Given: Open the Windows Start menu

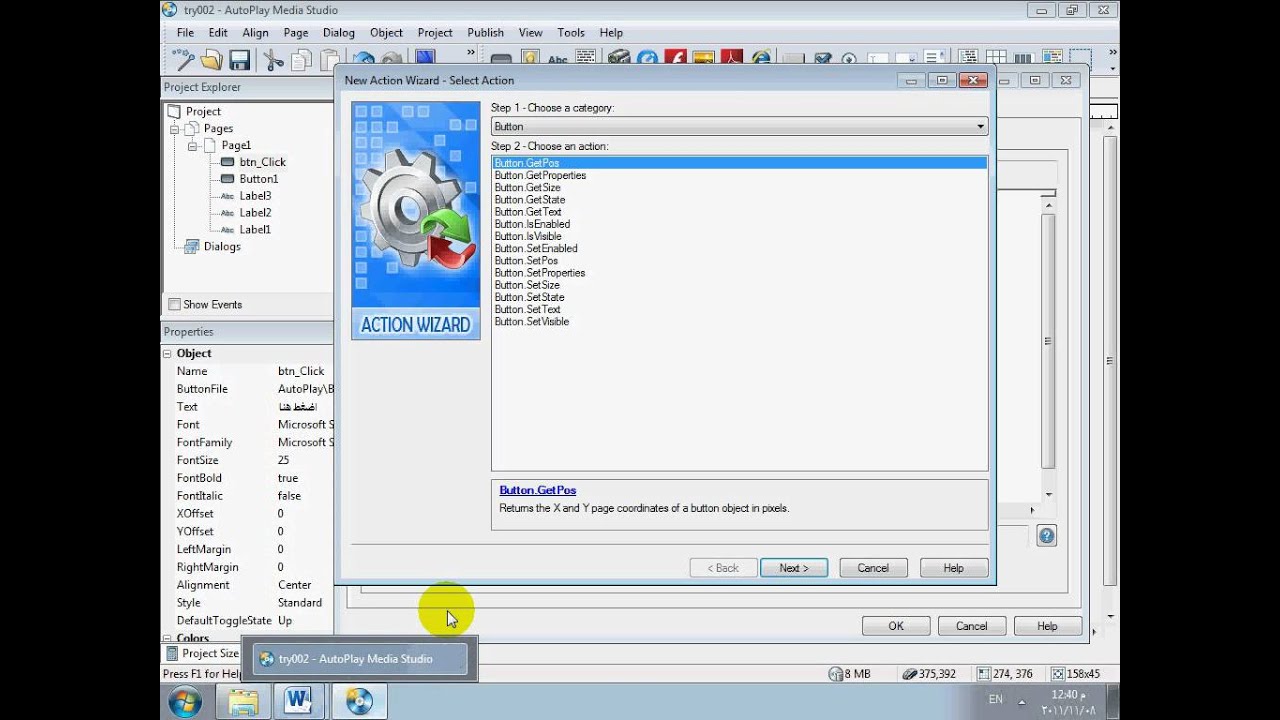Looking at the screenshot, I should click(x=184, y=702).
